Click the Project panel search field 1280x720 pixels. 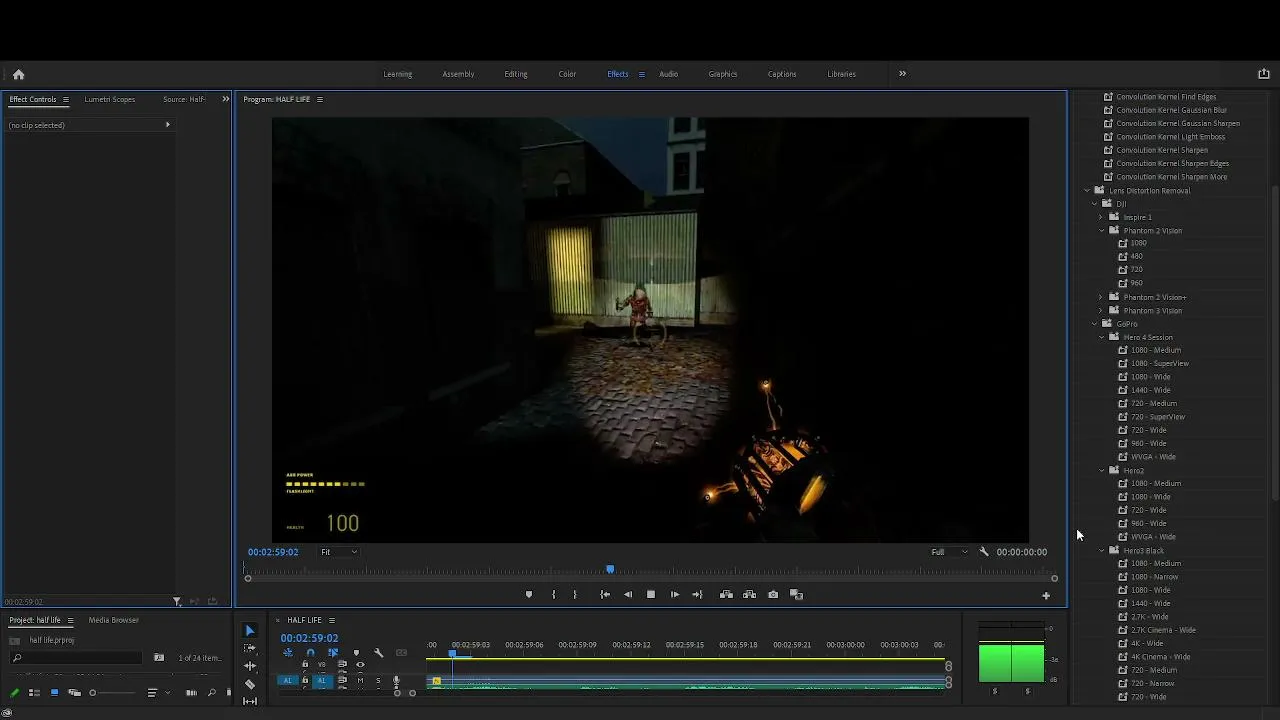pyautogui.click(x=76, y=658)
